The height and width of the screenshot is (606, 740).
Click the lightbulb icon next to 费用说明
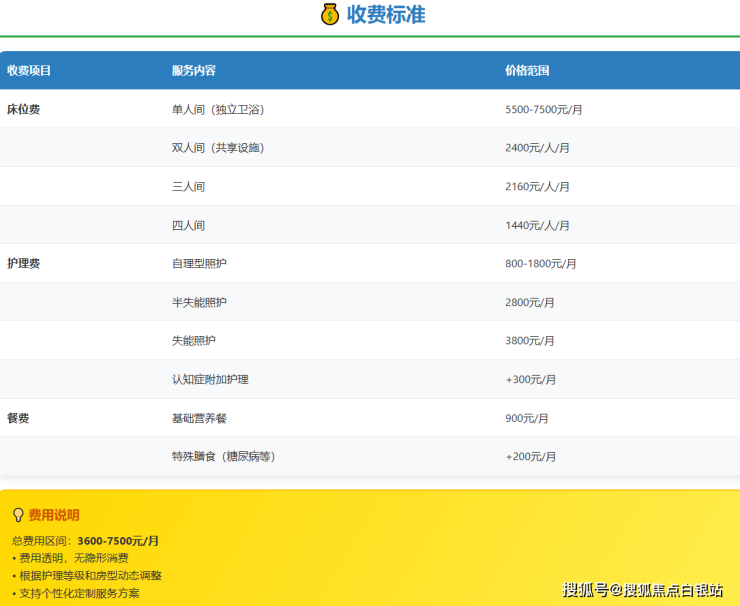(x=17, y=515)
